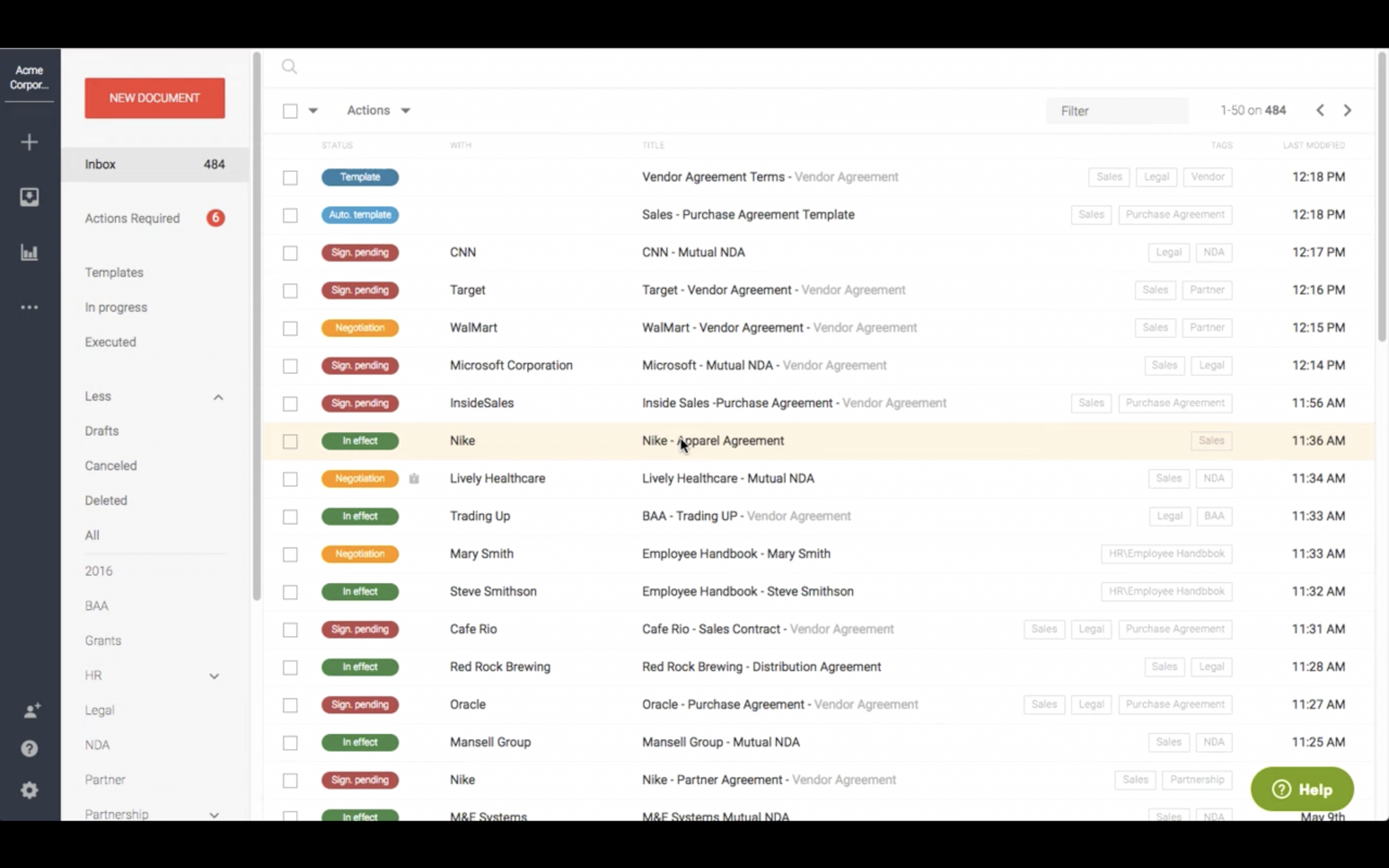
Task: Open the question mark help icon in sidebar
Action: (x=29, y=749)
